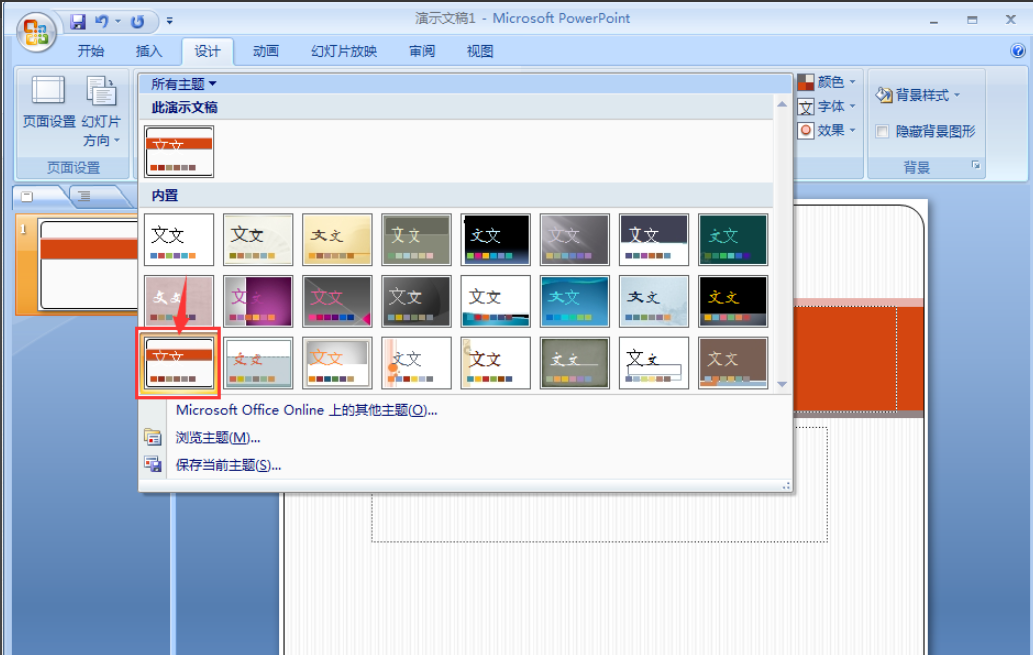Click the save current theme icon
Screen dimensions: 1033x655
(x=153, y=465)
